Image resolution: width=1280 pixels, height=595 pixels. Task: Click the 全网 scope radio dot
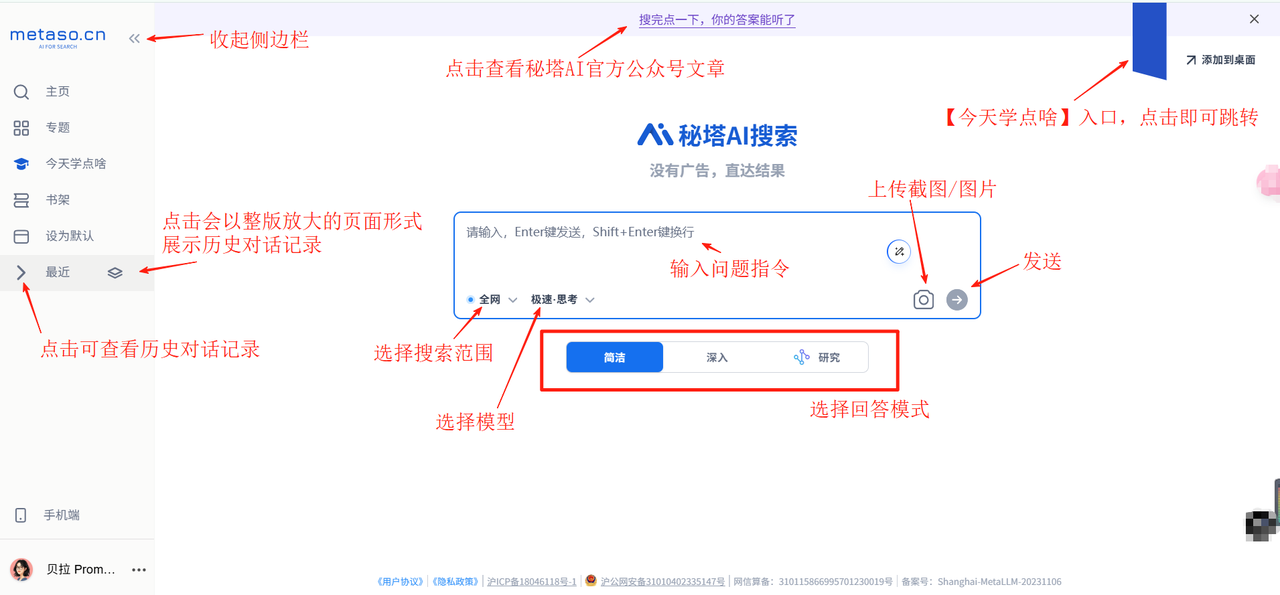tap(470, 299)
